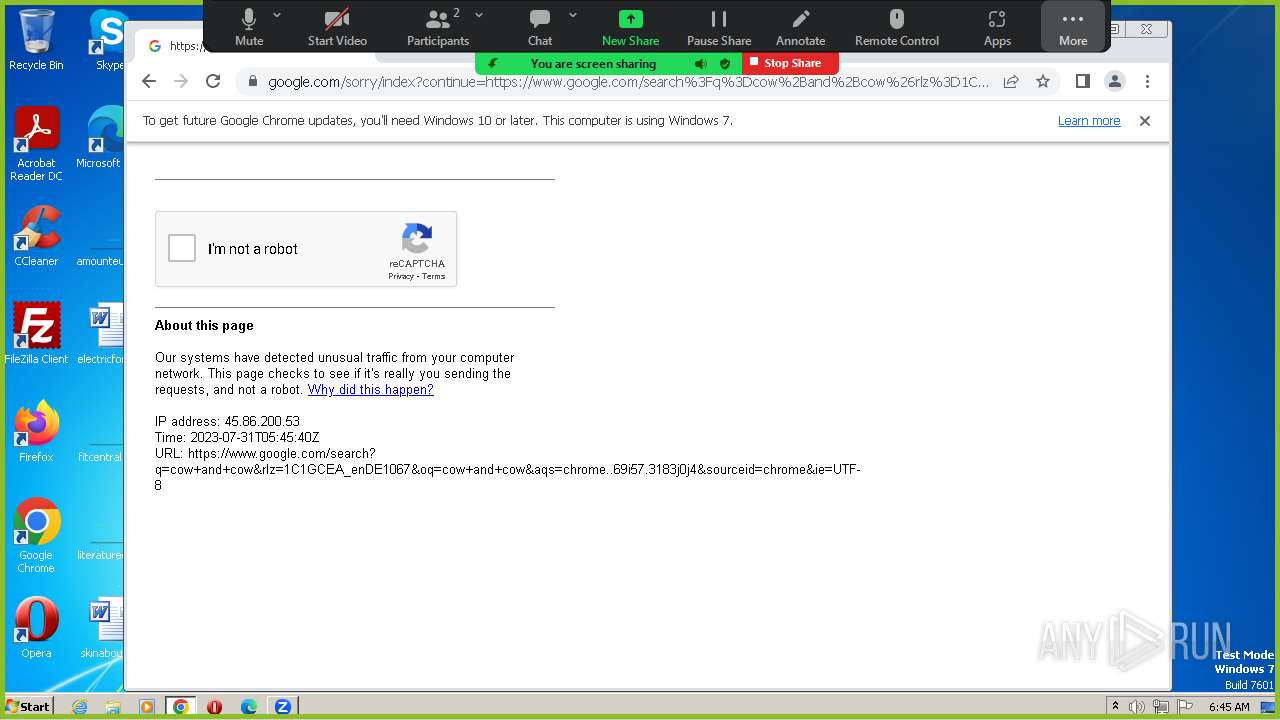Image resolution: width=1280 pixels, height=720 pixels.
Task: Start Video in Zoom toolbar
Action: point(337,27)
